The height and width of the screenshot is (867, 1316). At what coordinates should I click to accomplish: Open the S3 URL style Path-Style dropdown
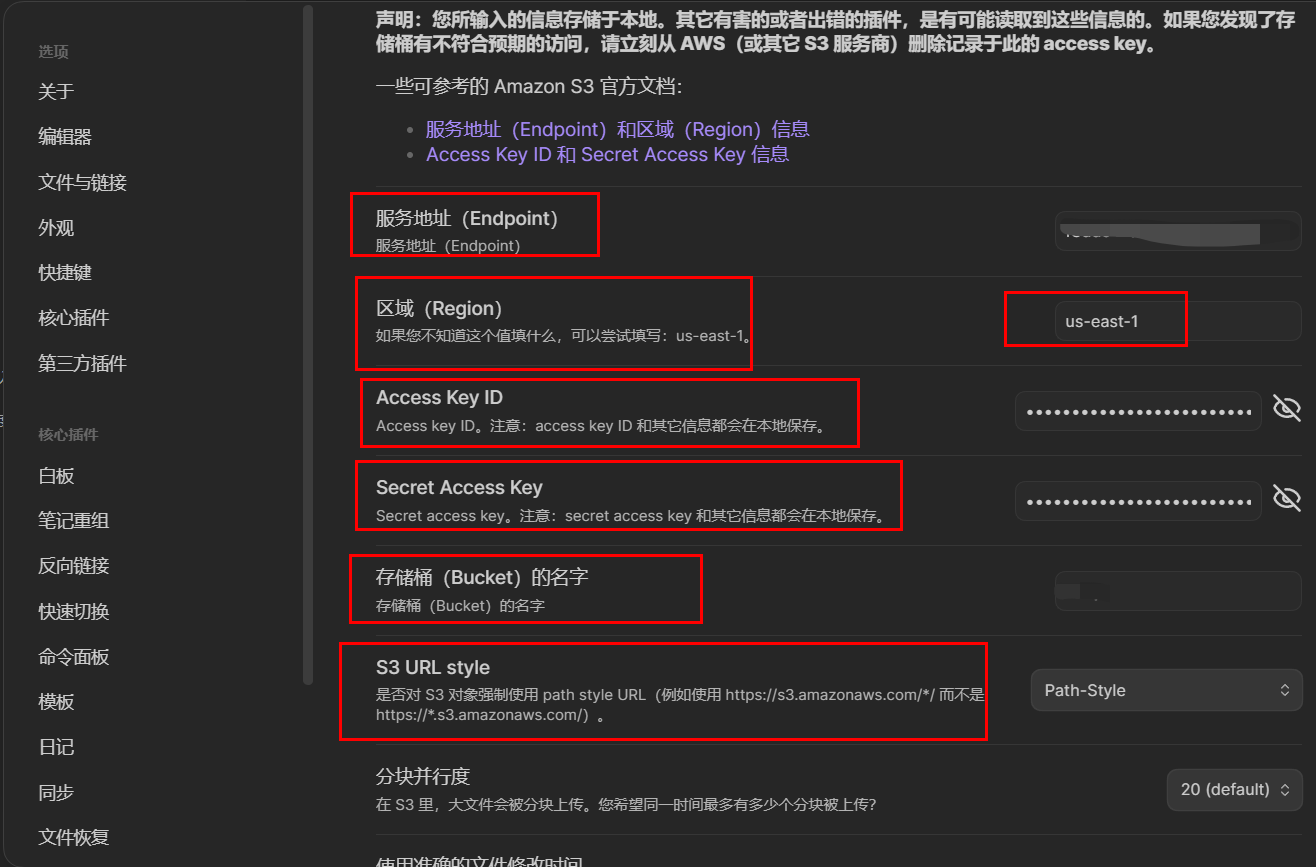(x=1166, y=690)
